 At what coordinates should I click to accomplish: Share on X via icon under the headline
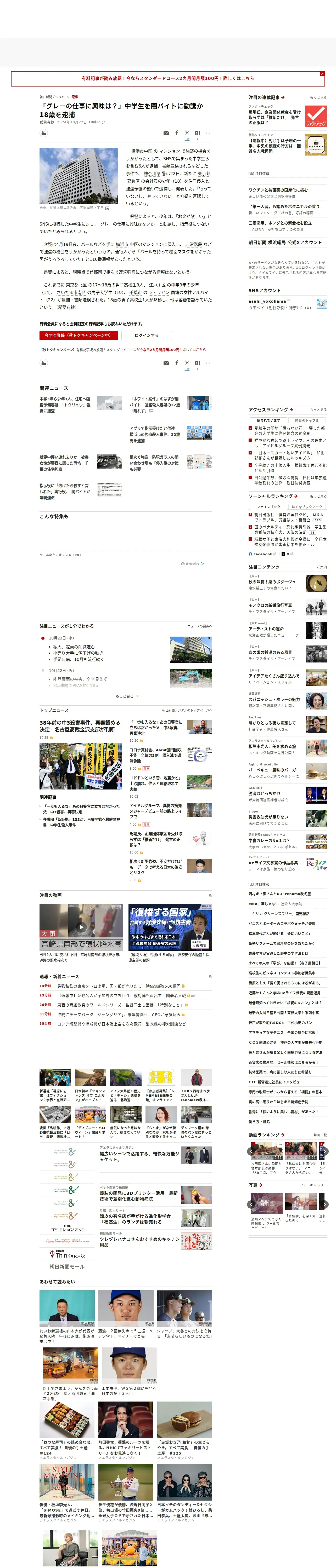187,133
